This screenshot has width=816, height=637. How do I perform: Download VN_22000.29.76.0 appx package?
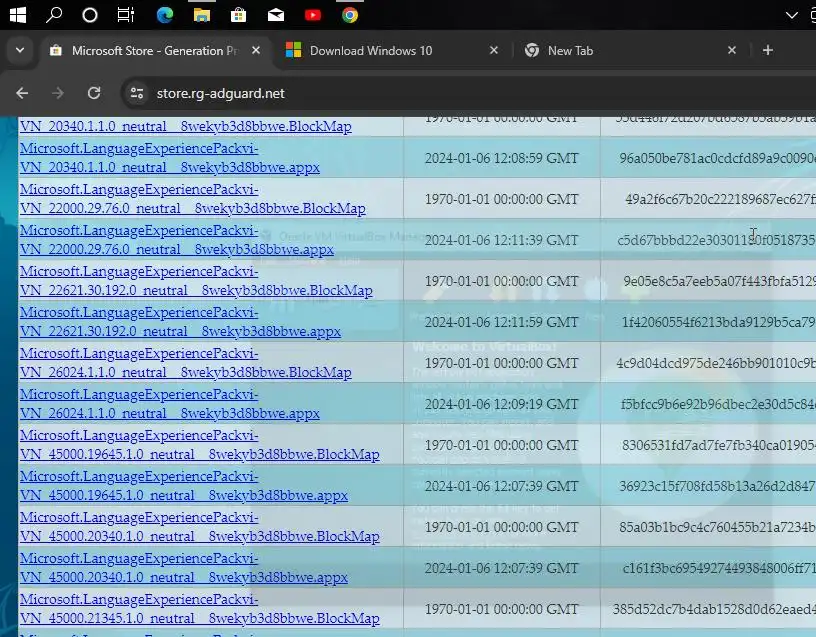[177, 240]
